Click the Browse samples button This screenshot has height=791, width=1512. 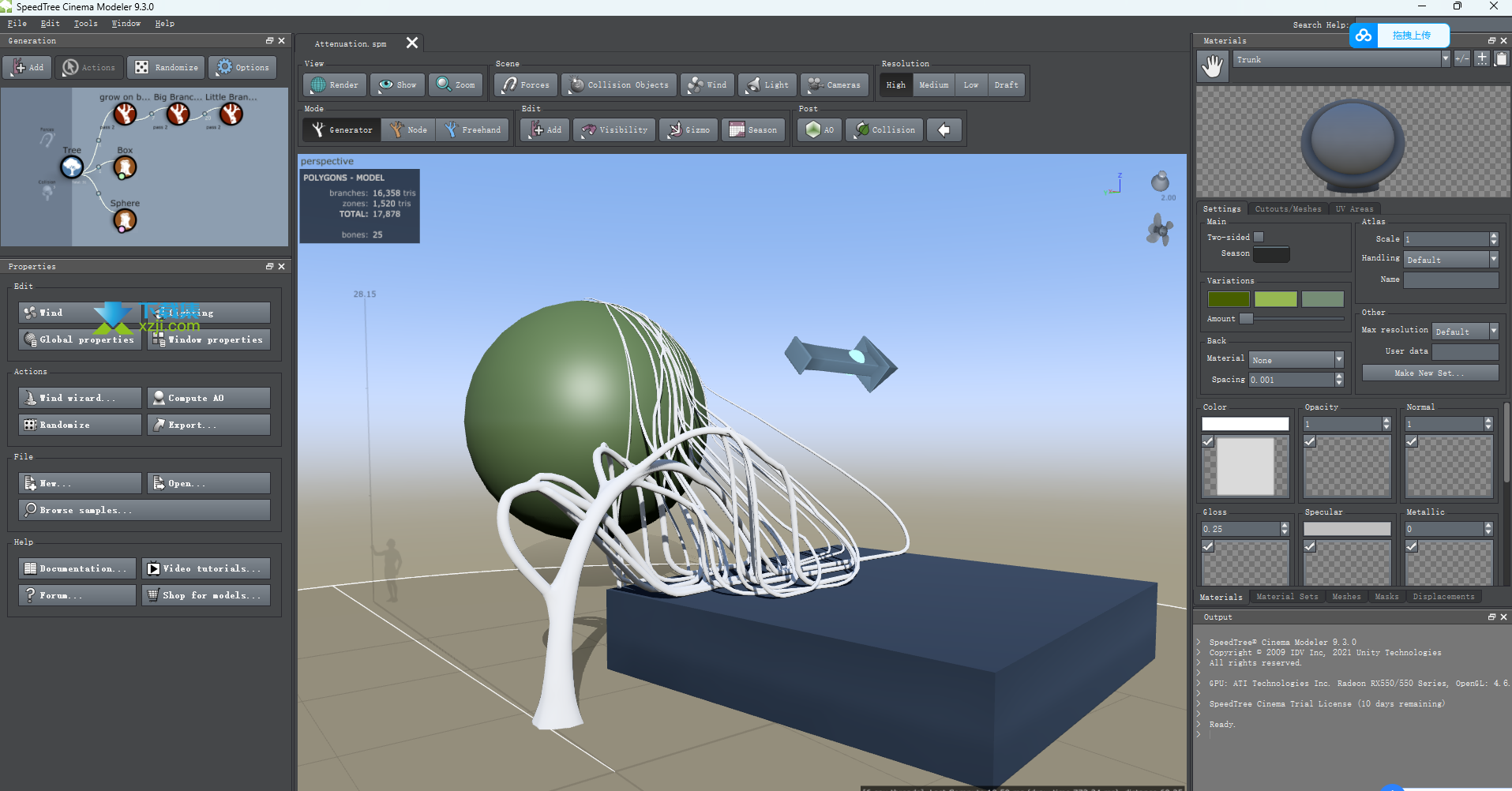pos(144,510)
